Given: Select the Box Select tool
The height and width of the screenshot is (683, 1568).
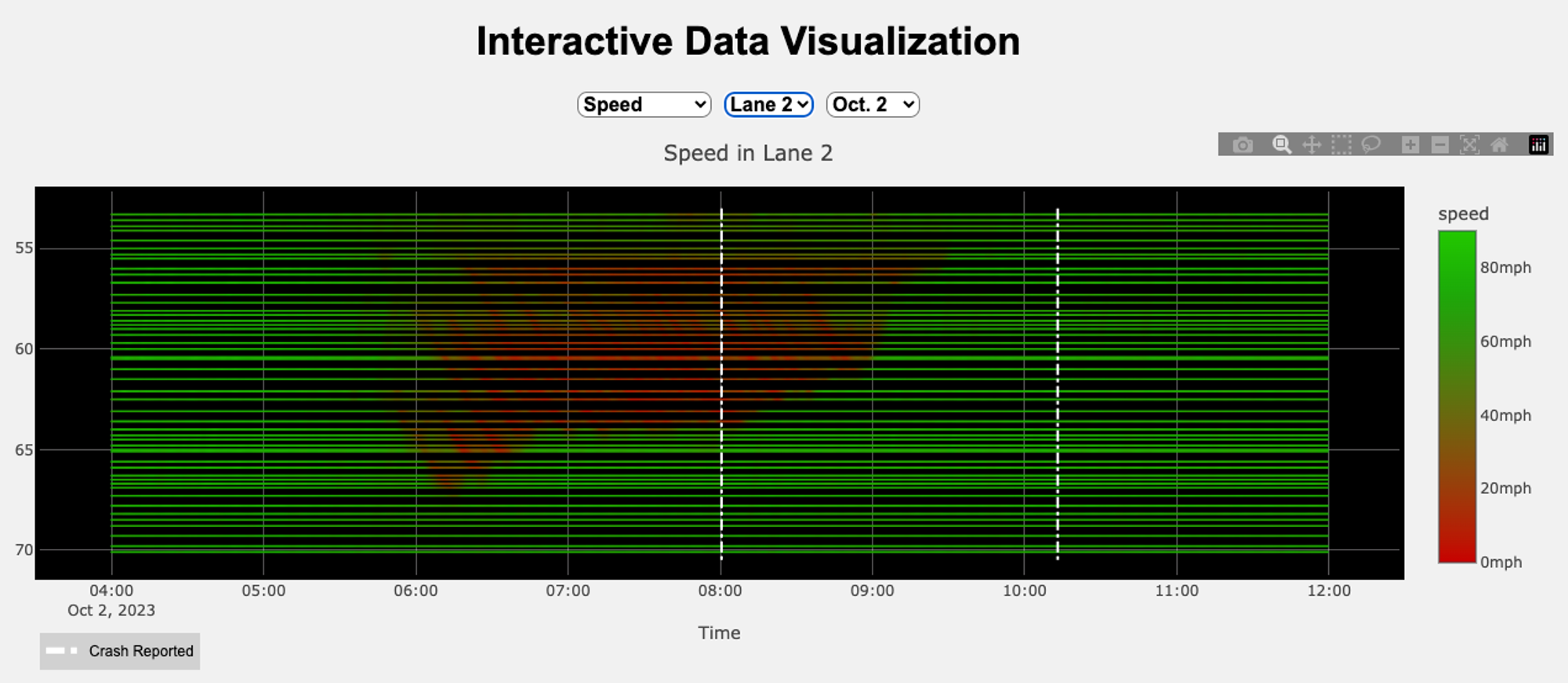Looking at the screenshot, I should (1341, 145).
